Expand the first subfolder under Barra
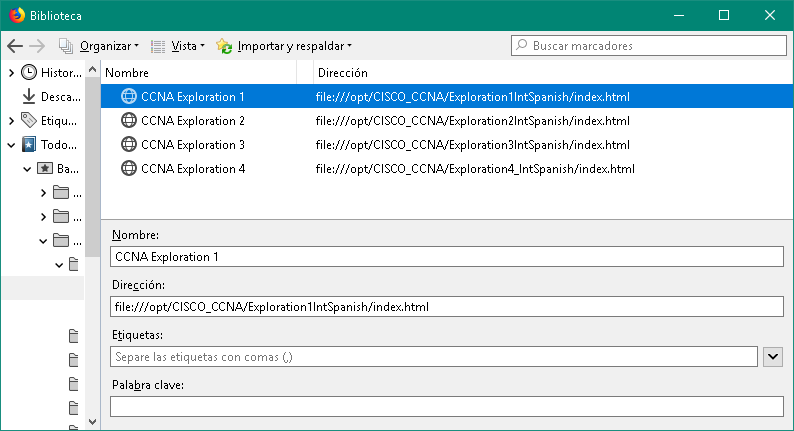This screenshot has height=431, width=794. tap(44, 193)
